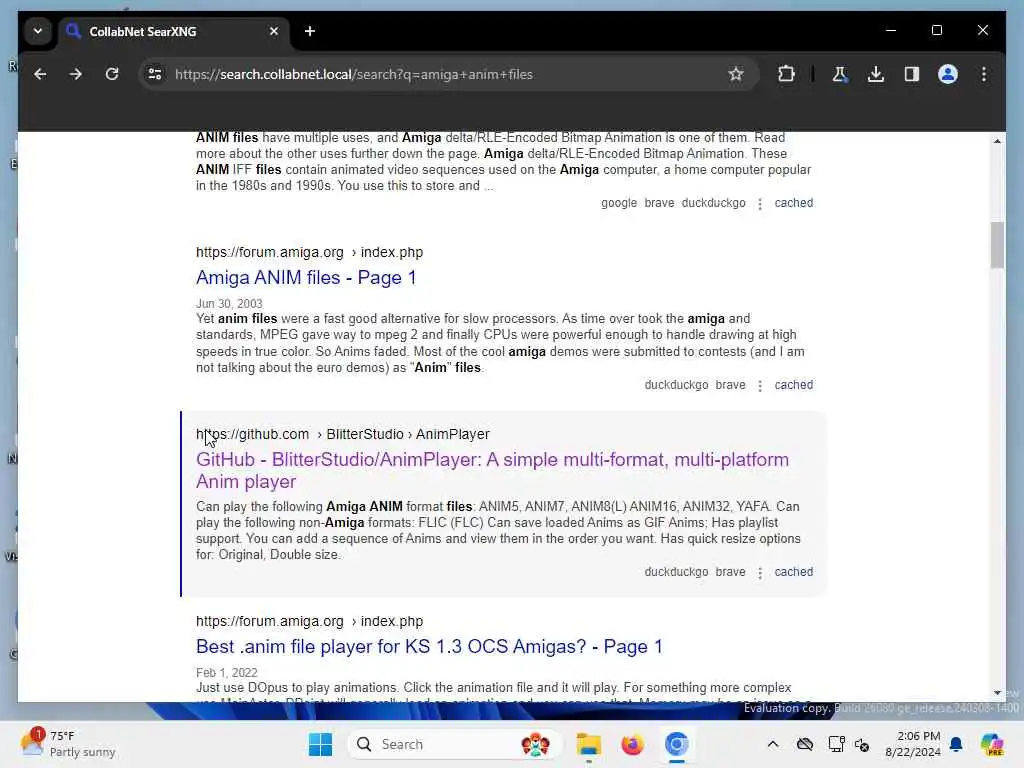Screen dimensions: 1024x768
Task: Expand more options for Amiga ANIM files result
Action: click(x=760, y=386)
